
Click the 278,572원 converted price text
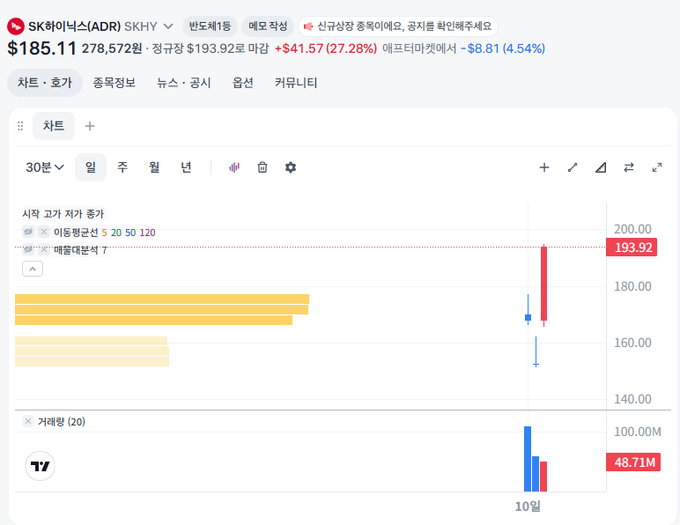point(112,49)
